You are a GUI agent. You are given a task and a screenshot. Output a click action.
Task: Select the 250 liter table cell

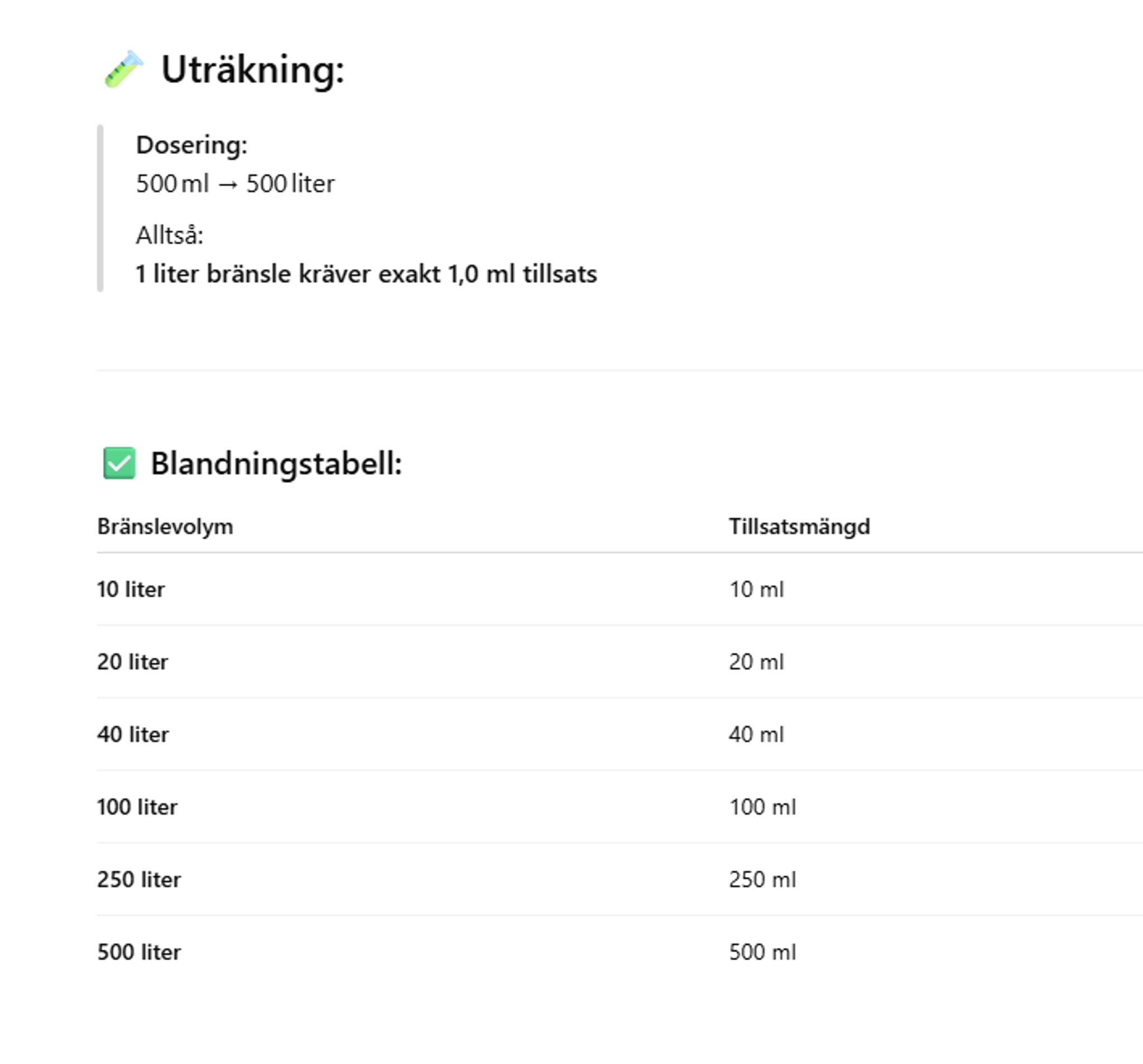point(138,879)
